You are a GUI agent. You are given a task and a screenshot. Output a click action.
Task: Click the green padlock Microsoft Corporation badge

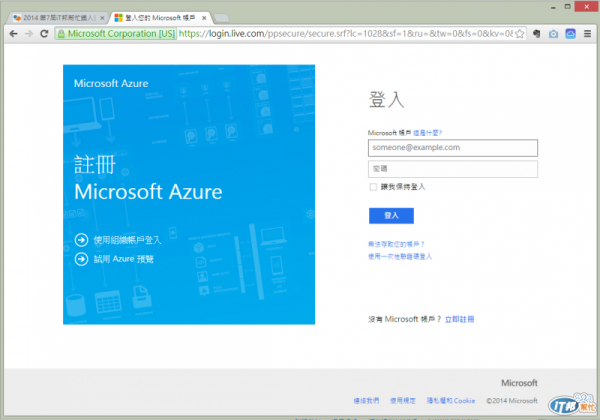coord(116,34)
